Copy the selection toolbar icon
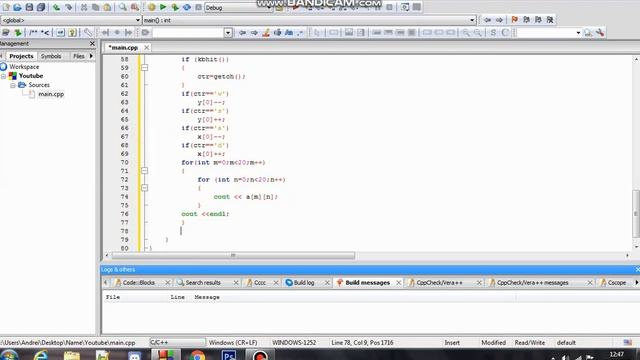Screen dimensions: 640x360 pyautogui.click(x=96, y=7)
